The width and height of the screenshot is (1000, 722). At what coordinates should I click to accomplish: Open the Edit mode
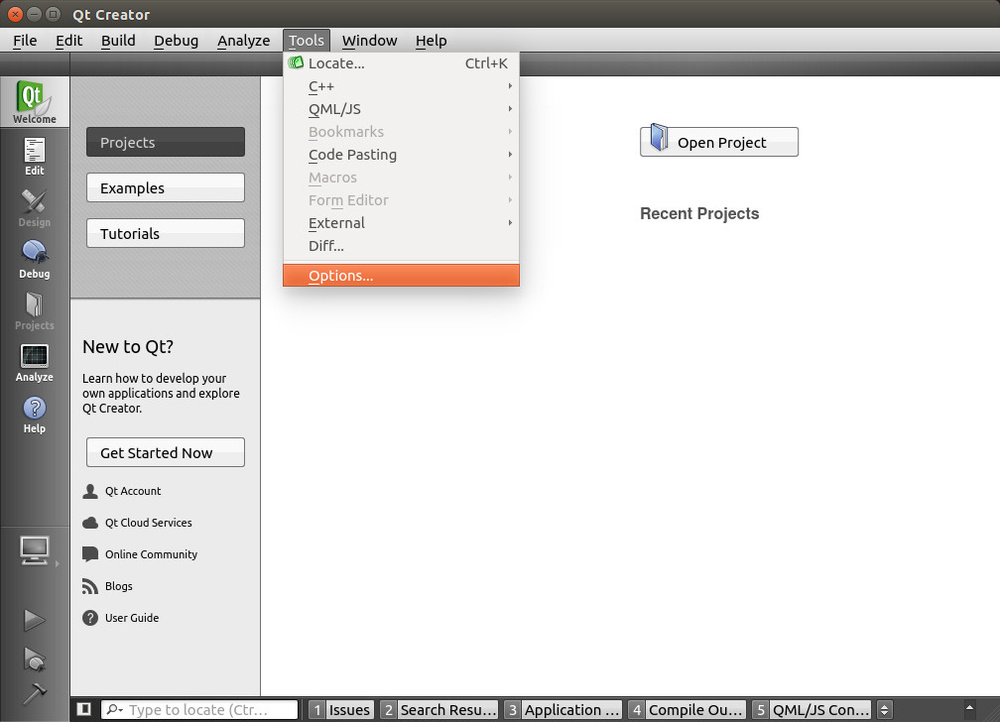[x=34, y=156]
